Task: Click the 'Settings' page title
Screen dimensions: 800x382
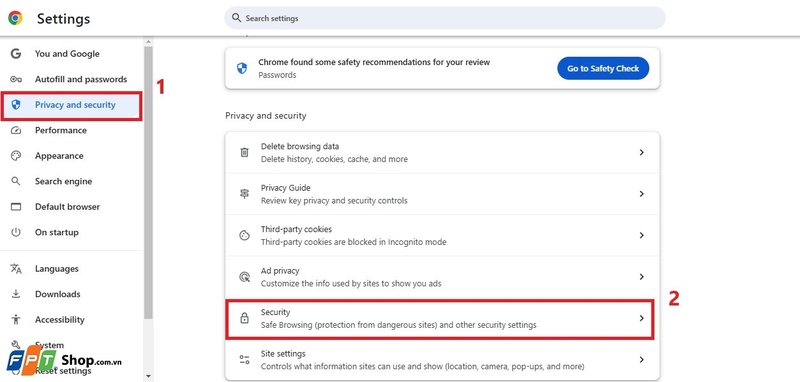Action: 63,19
